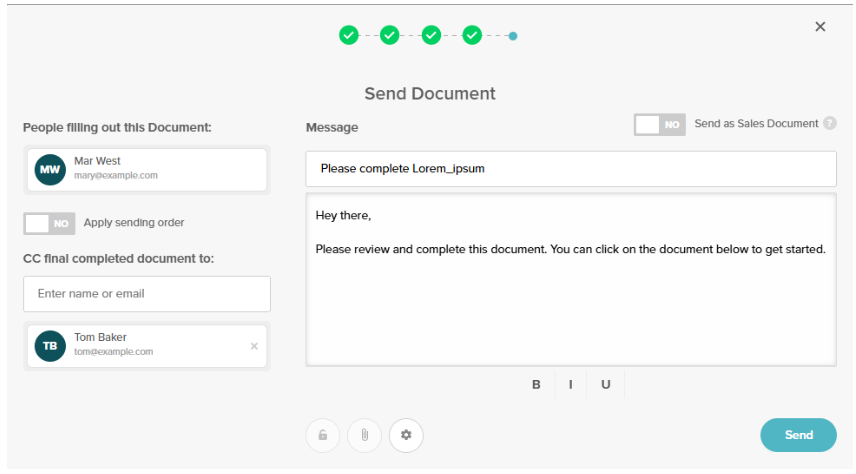Click the fourth completed step checkmark

tap(472, 35)
